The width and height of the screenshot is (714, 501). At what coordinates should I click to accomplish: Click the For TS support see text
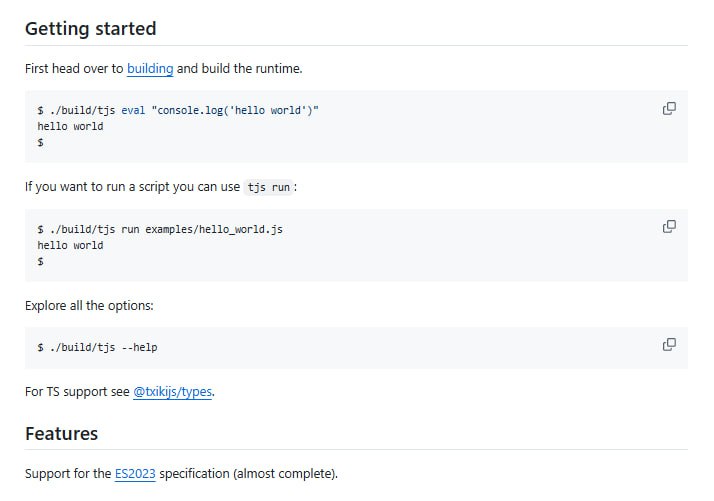pos(77,392)
